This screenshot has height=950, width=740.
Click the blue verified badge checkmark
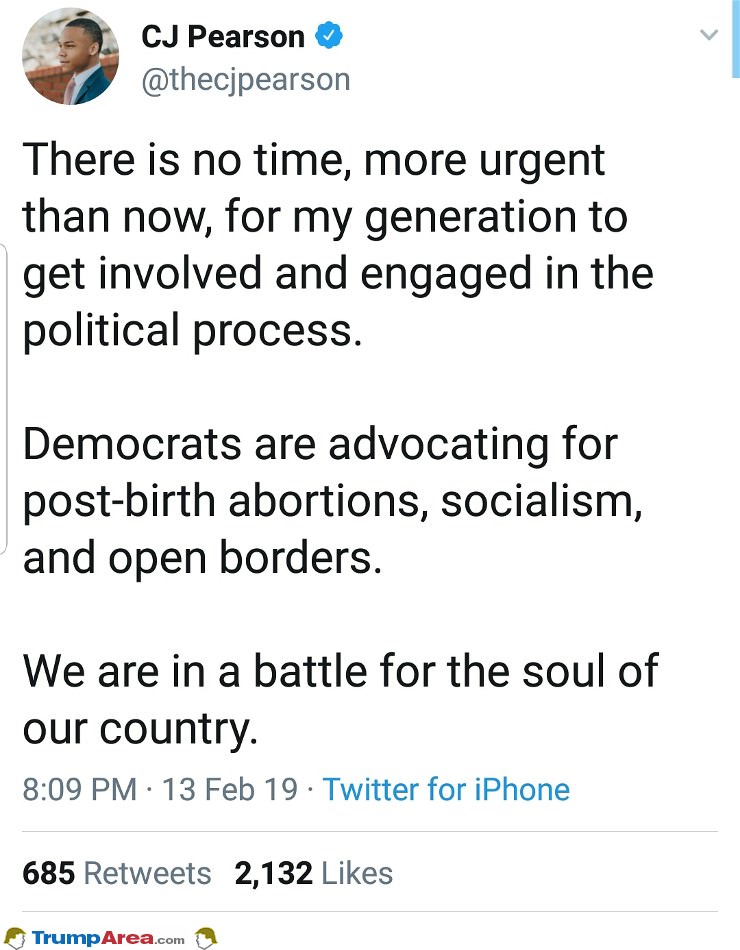point(328,36)
